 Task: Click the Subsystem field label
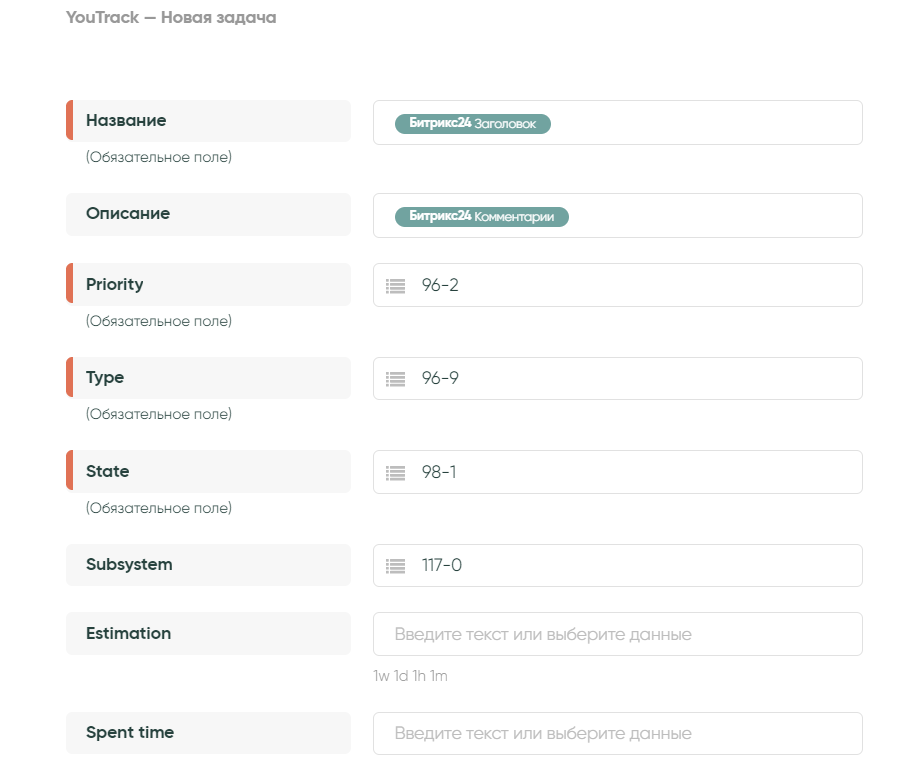coord(129,565)
